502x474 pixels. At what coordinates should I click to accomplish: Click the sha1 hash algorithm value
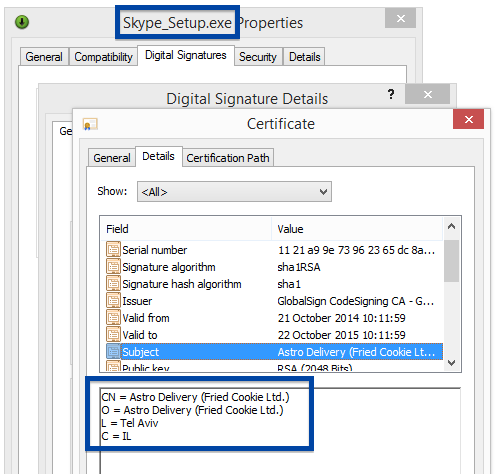point(289,284)
